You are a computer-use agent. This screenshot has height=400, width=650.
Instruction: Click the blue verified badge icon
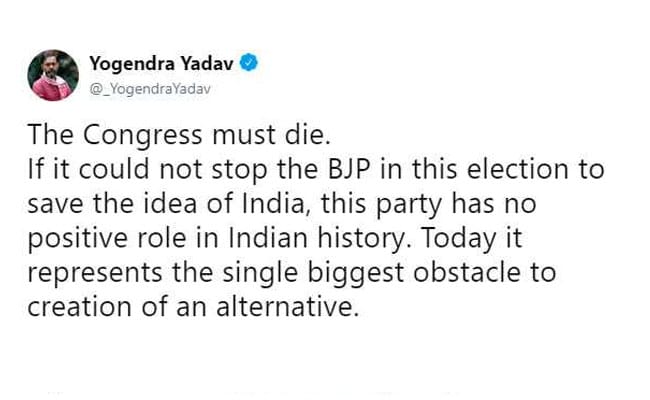click(250, 64)
